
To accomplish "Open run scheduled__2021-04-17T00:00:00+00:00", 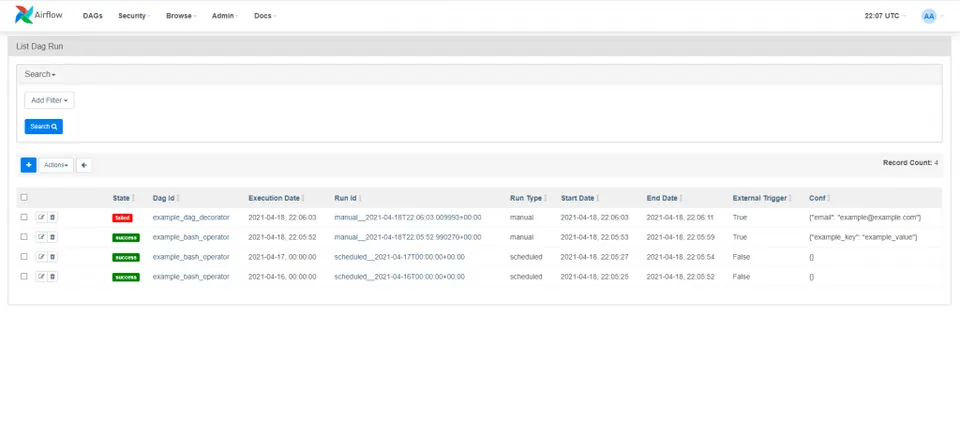I will [399, 257].
